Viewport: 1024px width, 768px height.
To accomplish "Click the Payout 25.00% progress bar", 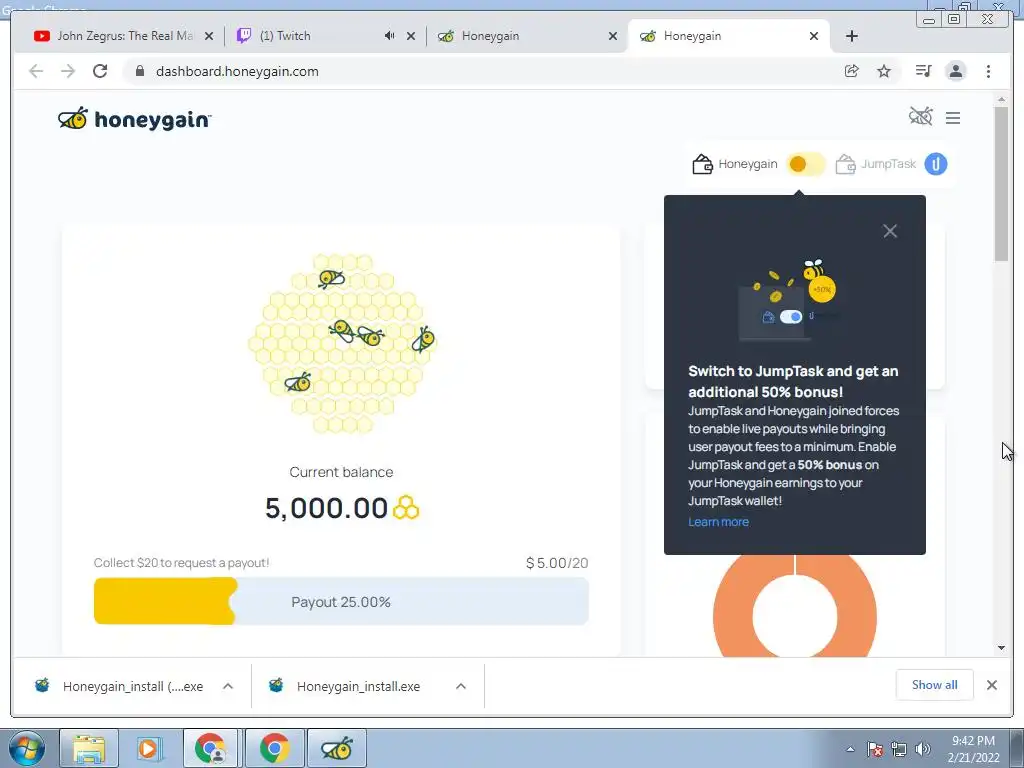I will point(341,601).
